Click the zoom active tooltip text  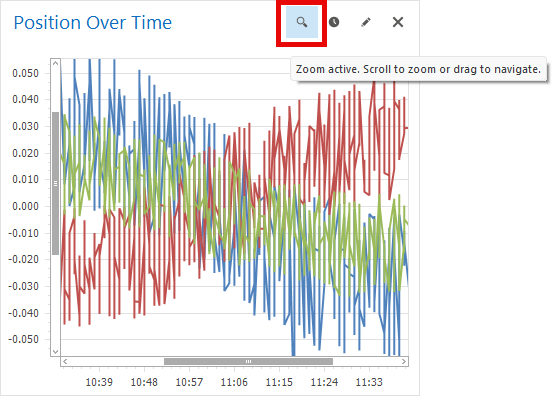tap(418, 69)
